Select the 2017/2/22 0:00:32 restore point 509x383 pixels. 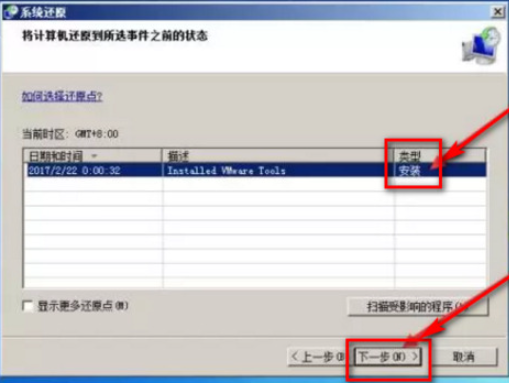[256, 170]
